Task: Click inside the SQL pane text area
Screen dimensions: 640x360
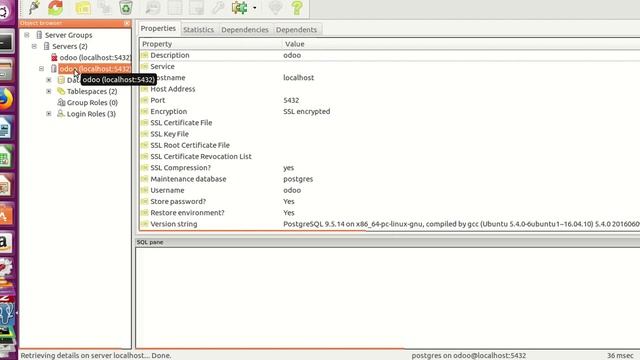Action: coord(388,298)
